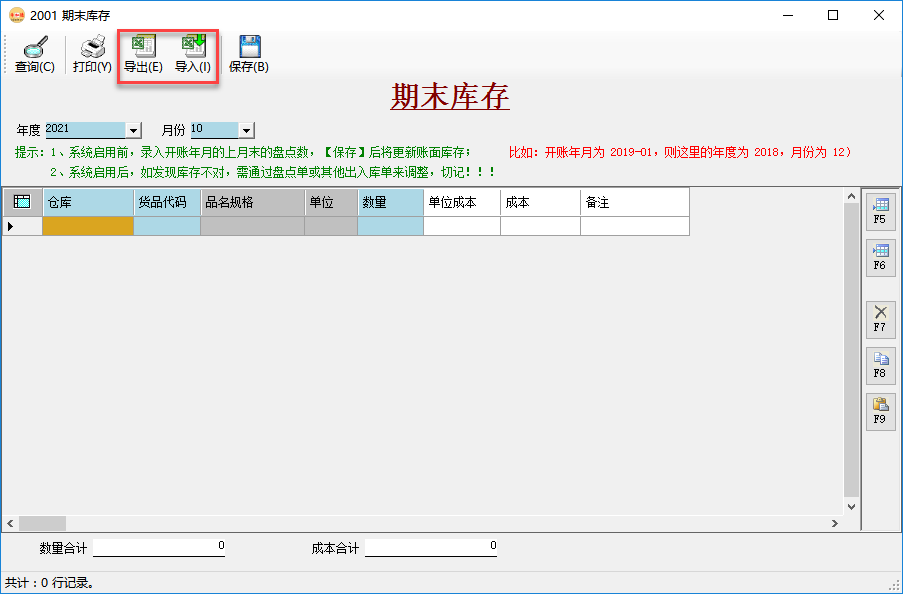
Task: Select the 查询 (Query) tool
Action: (x=33, y=53)
